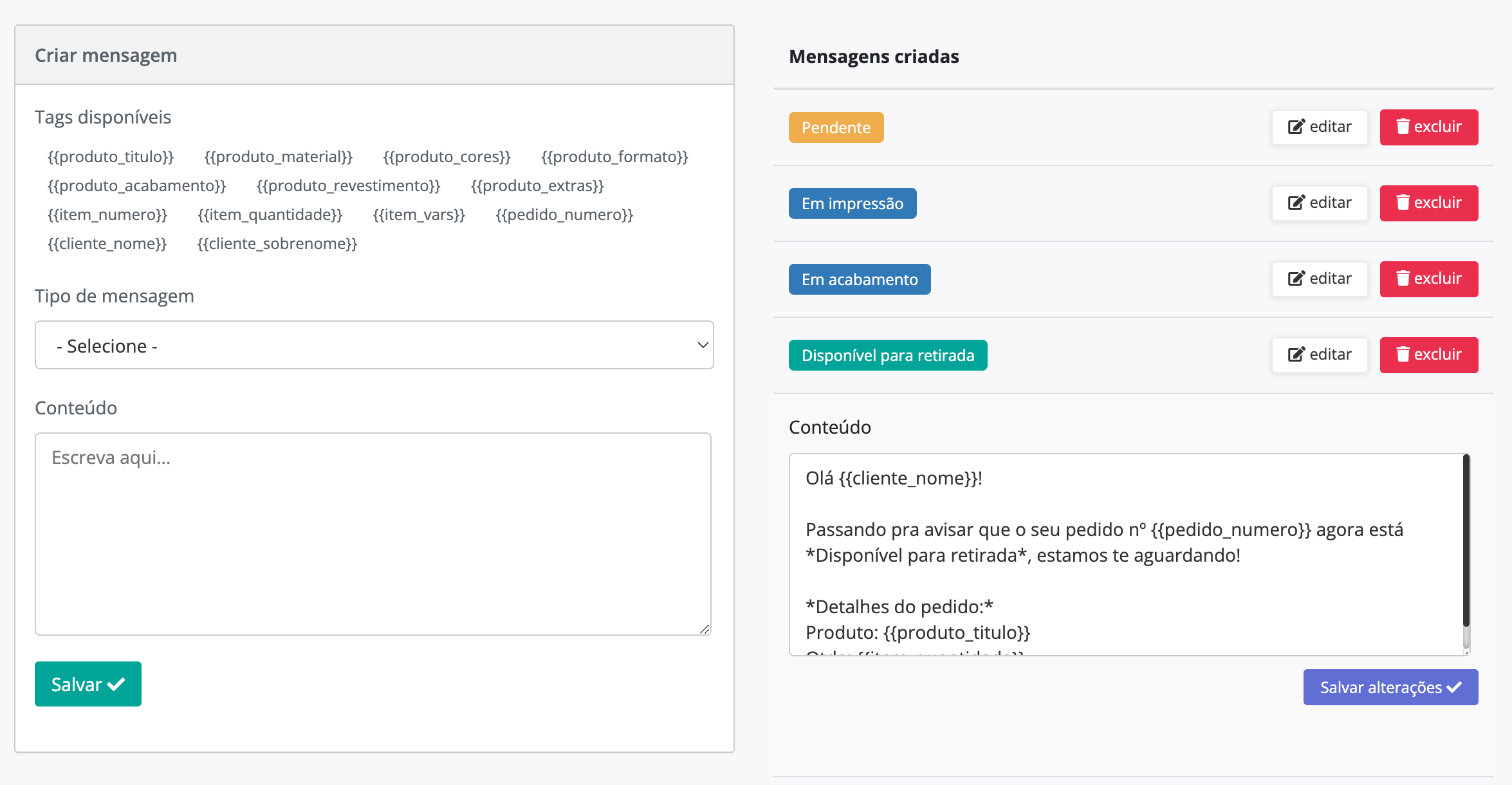Viewport: 1512px width, 785px height.
Task: Click the pencil icon for Disponível para retirada
Action: point(1296,355)
